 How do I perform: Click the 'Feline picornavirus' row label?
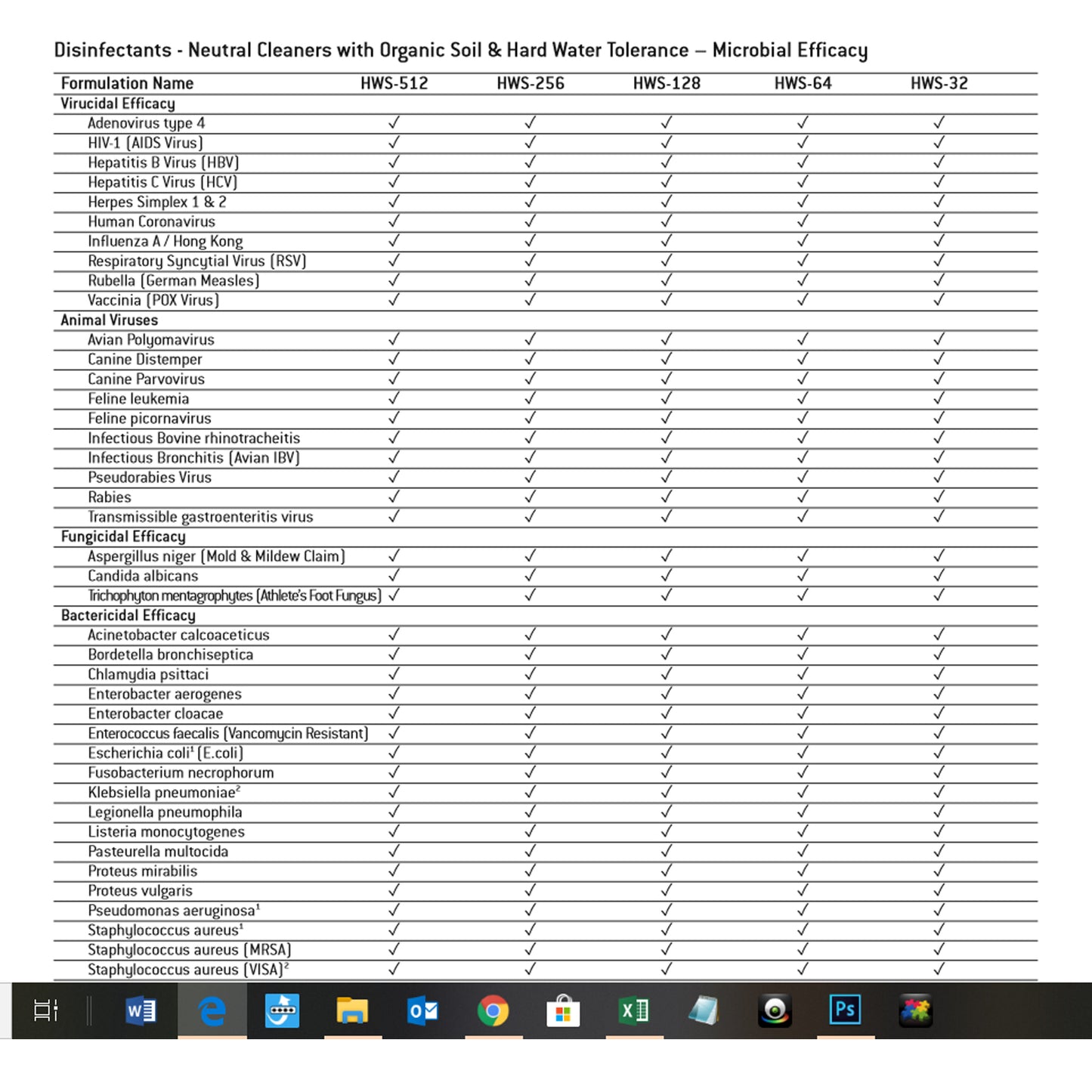click(150, 419)
